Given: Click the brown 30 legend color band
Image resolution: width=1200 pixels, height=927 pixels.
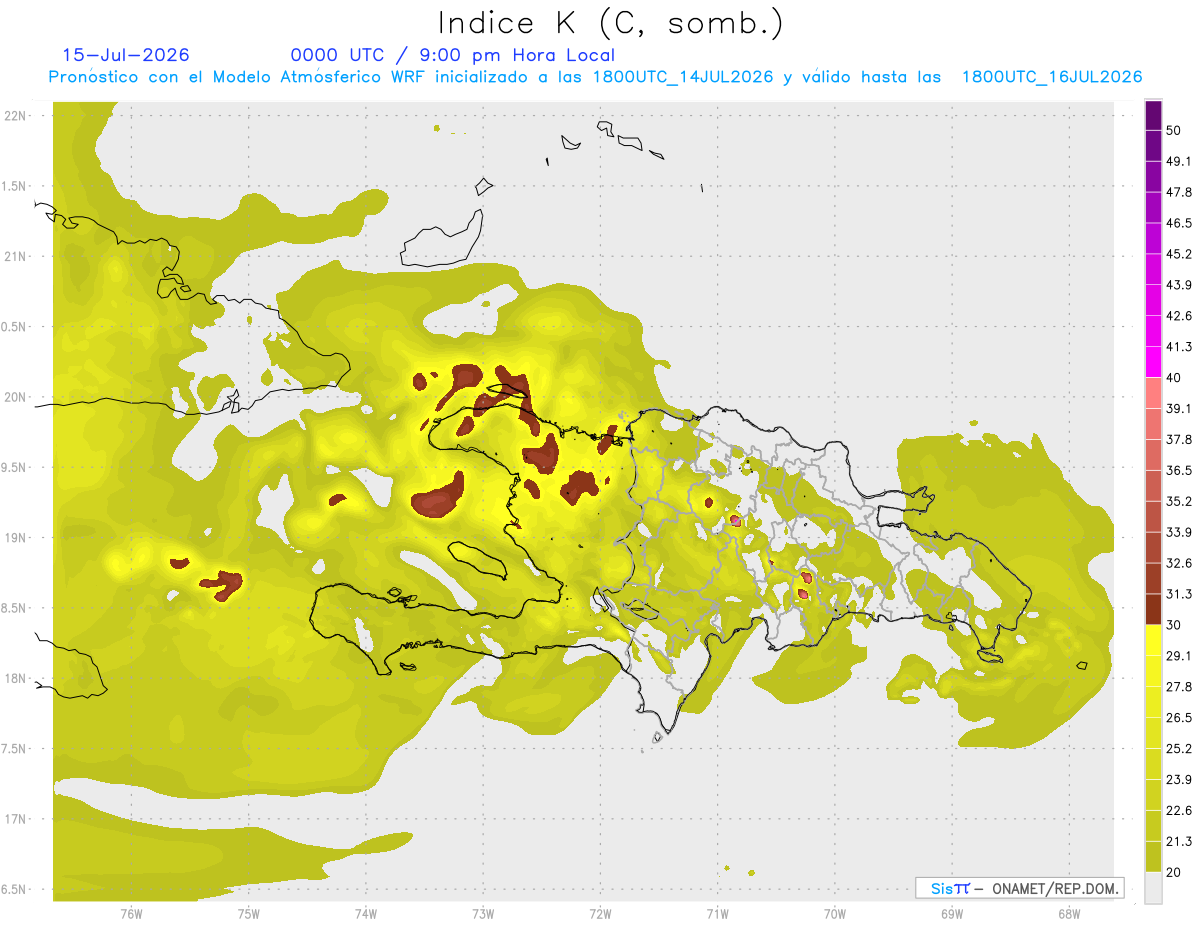Looking at the screenshot, I should click(1153, 609).
